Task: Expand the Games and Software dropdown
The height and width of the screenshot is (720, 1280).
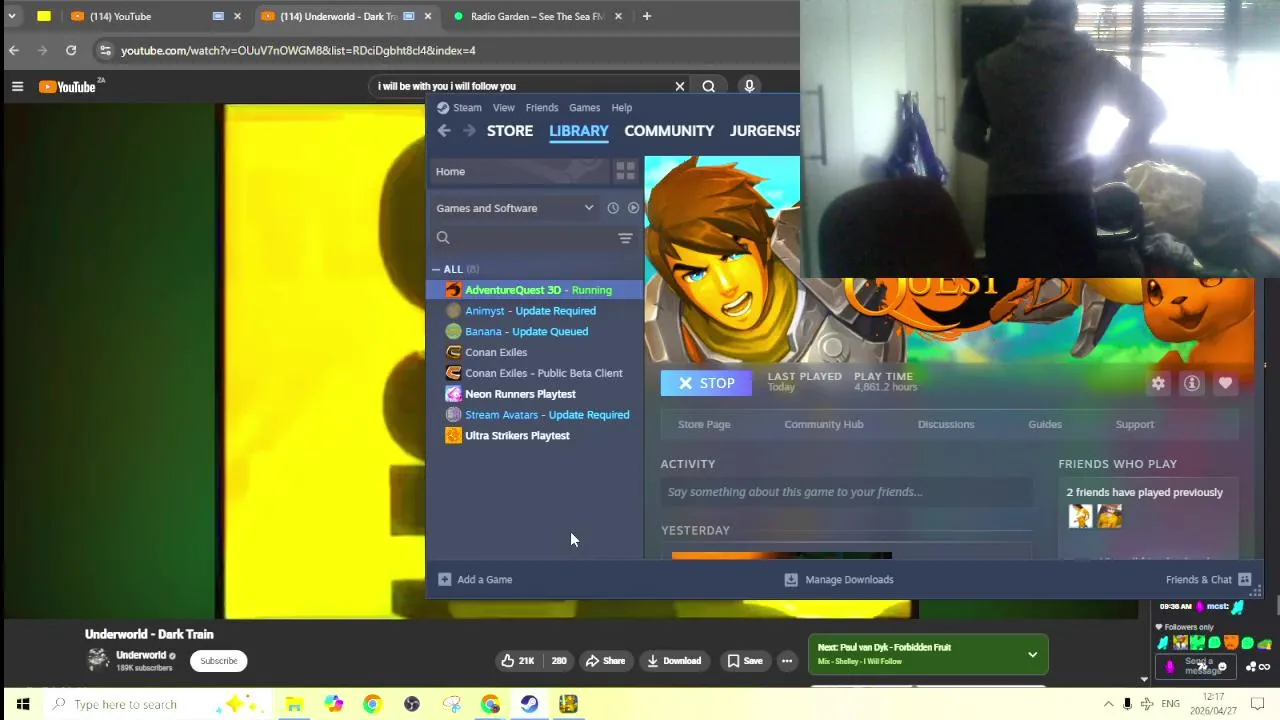Action: (x=515, y=208)
